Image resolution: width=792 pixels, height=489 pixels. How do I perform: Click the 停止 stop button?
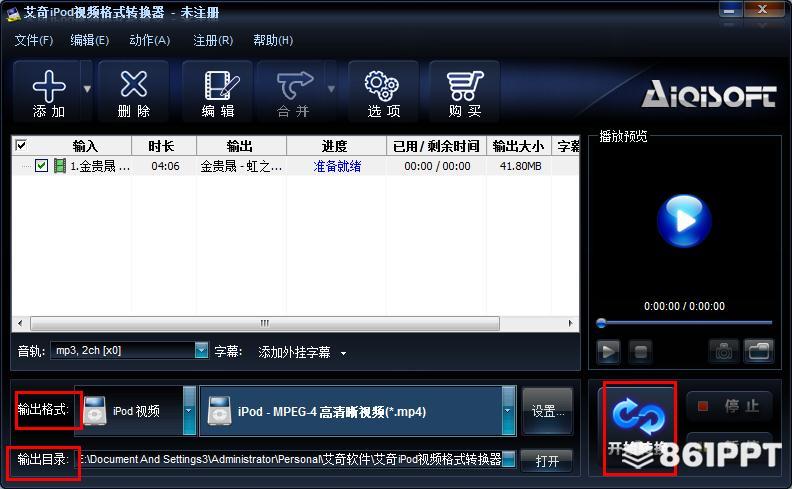[x=729, y=406]
